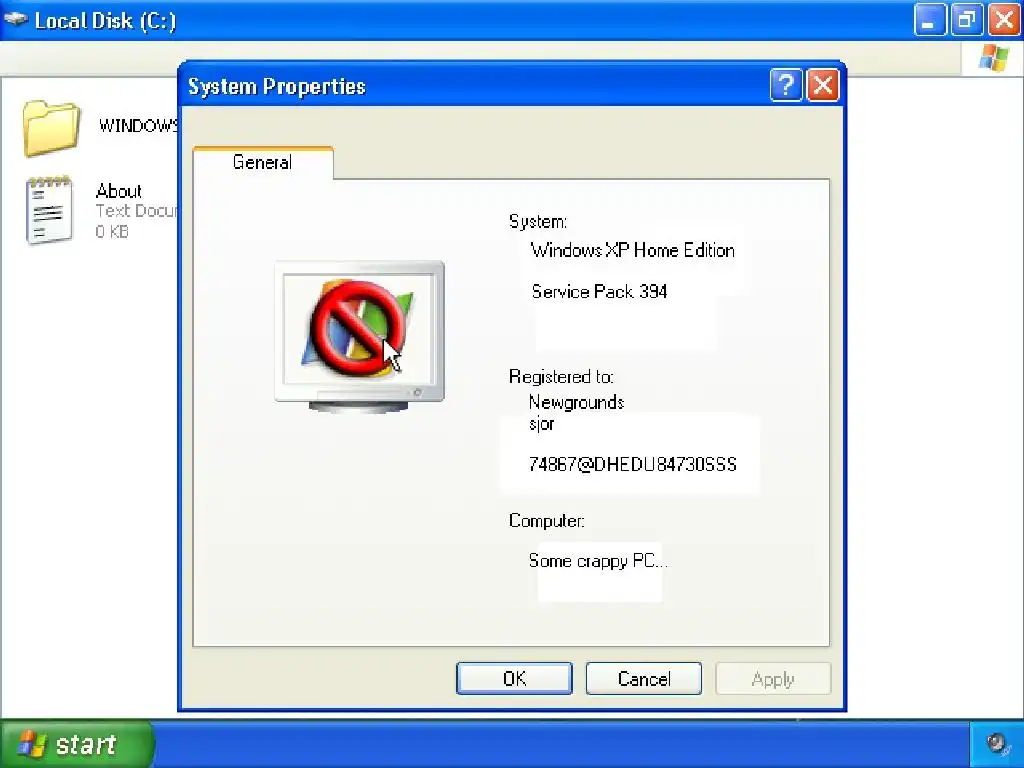Screen dimensions: 1024x768
Task: Click the Windows flag logo in Explorer toolbar
Action: [x=993, y=58]
